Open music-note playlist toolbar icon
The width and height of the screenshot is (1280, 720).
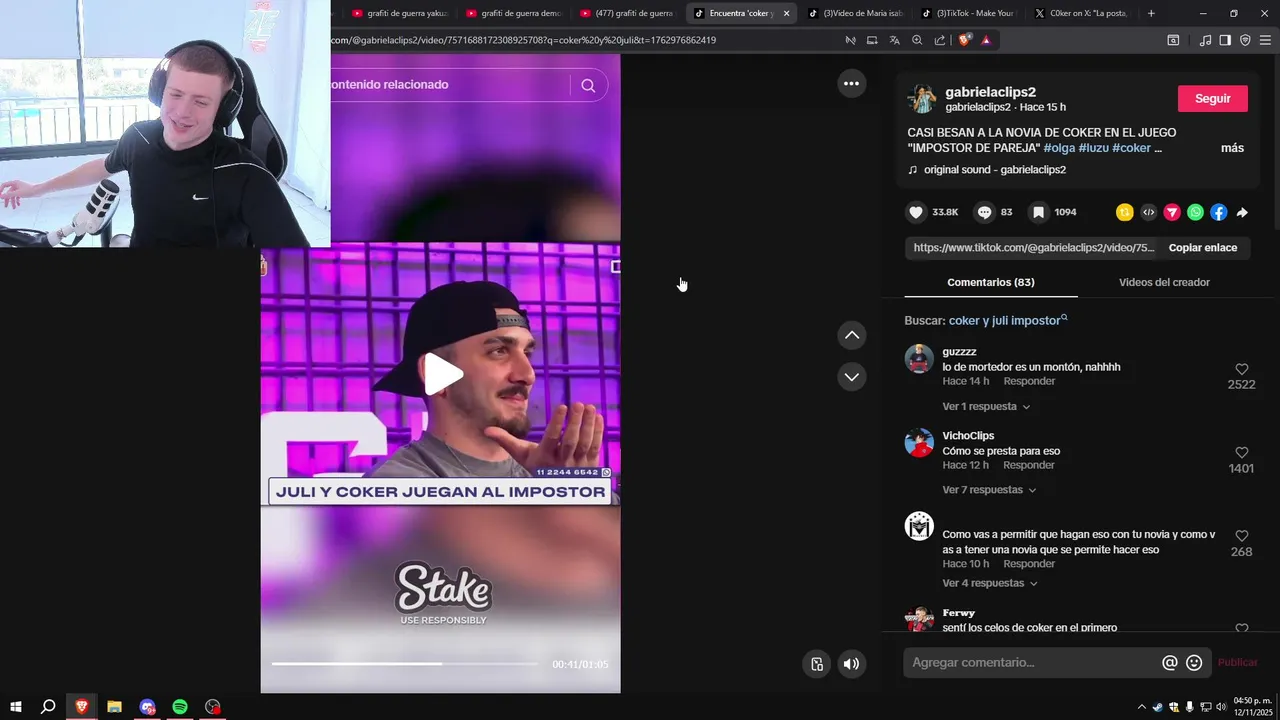click(x=1205, y=40)
